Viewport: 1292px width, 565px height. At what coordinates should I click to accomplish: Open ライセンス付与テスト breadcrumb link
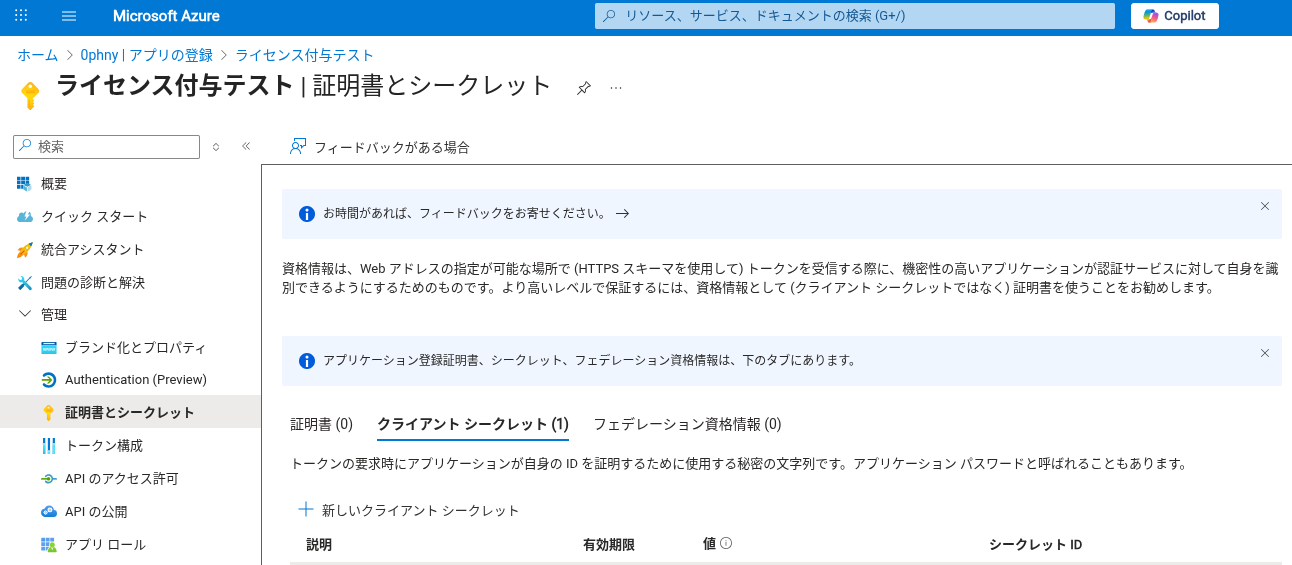coord(304,55)
